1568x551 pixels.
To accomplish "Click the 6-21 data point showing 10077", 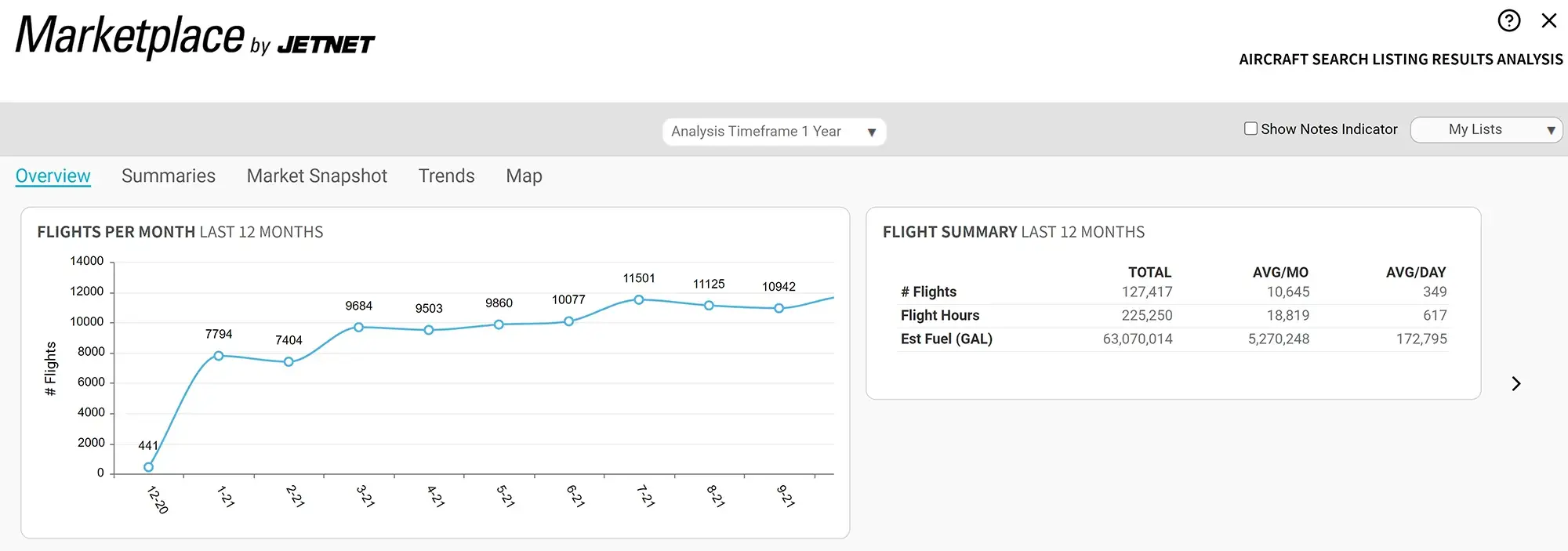I will tap(568, 321).
